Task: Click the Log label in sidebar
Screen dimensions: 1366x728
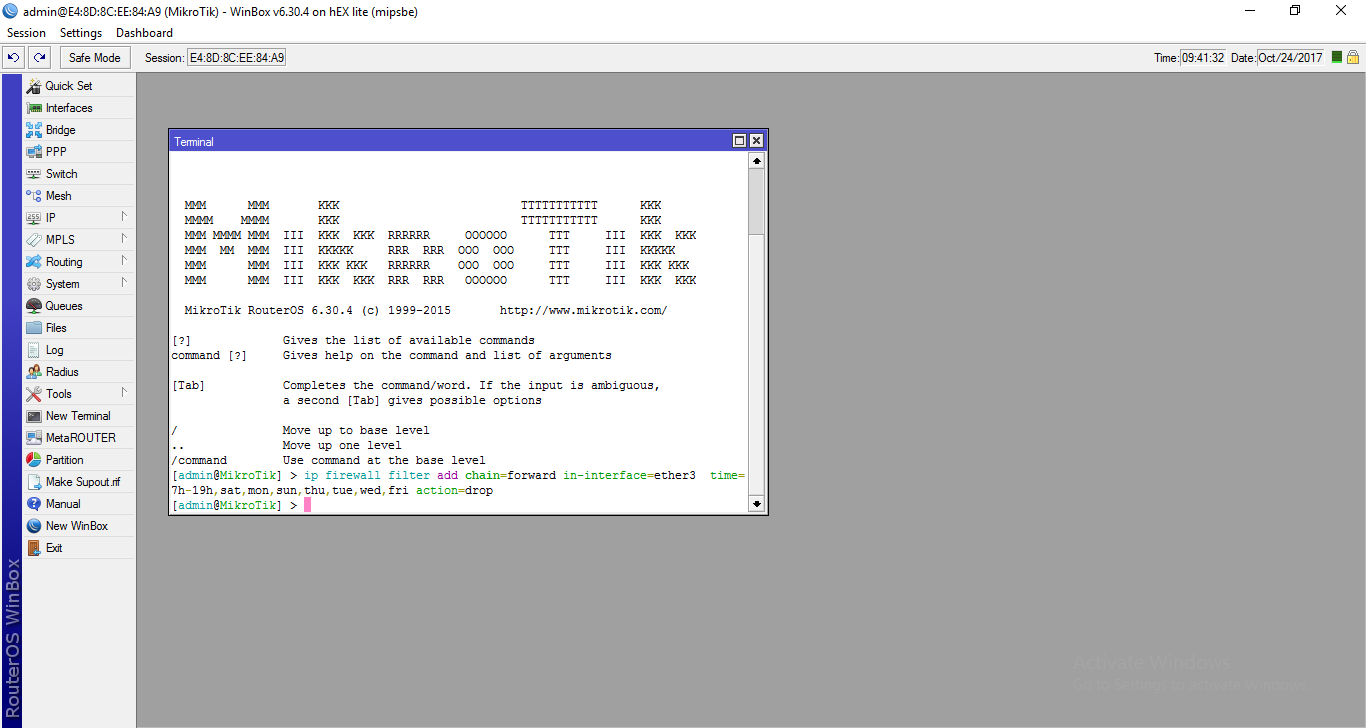Action: pos(54,350)
